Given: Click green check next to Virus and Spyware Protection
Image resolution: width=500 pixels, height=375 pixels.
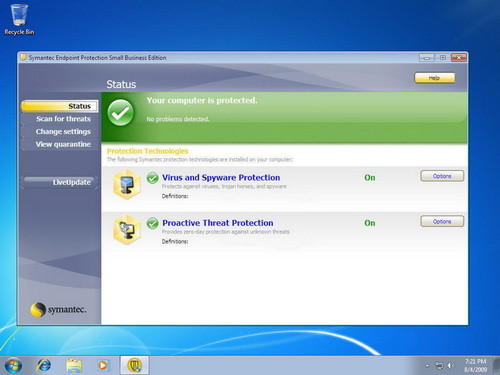Looking at the screenshot, I should pyautogui.click(x=152, y=178).
